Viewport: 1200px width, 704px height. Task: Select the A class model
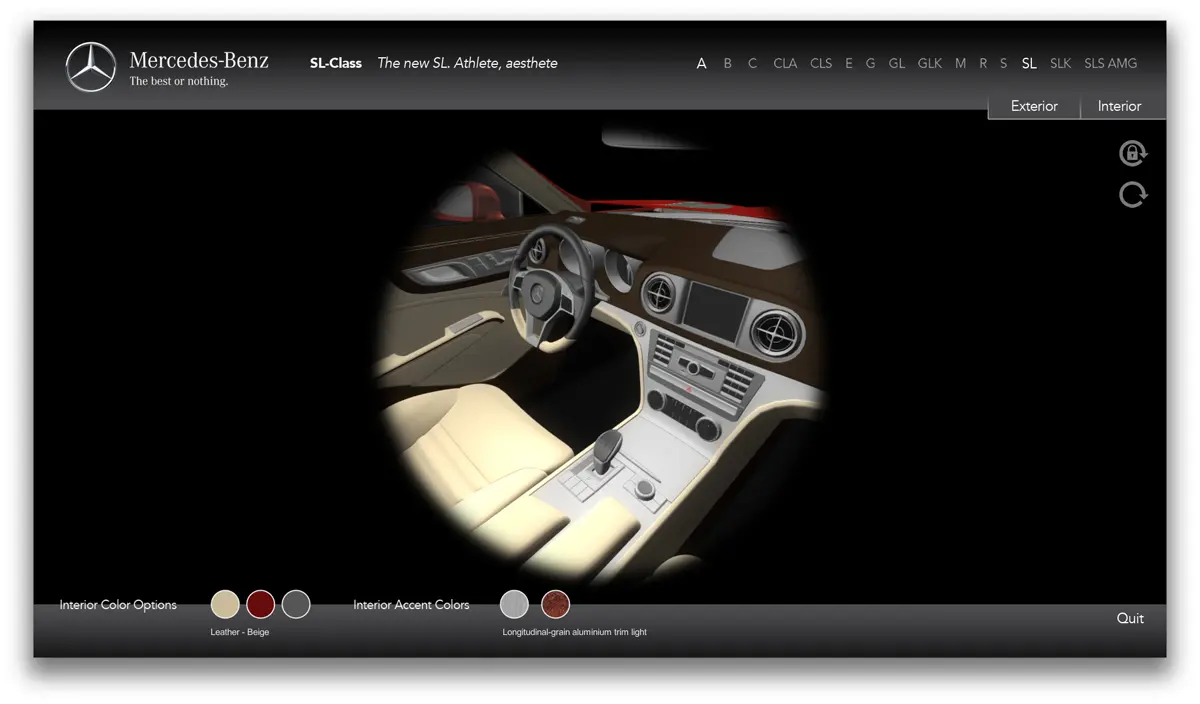[x=701, y=63]
